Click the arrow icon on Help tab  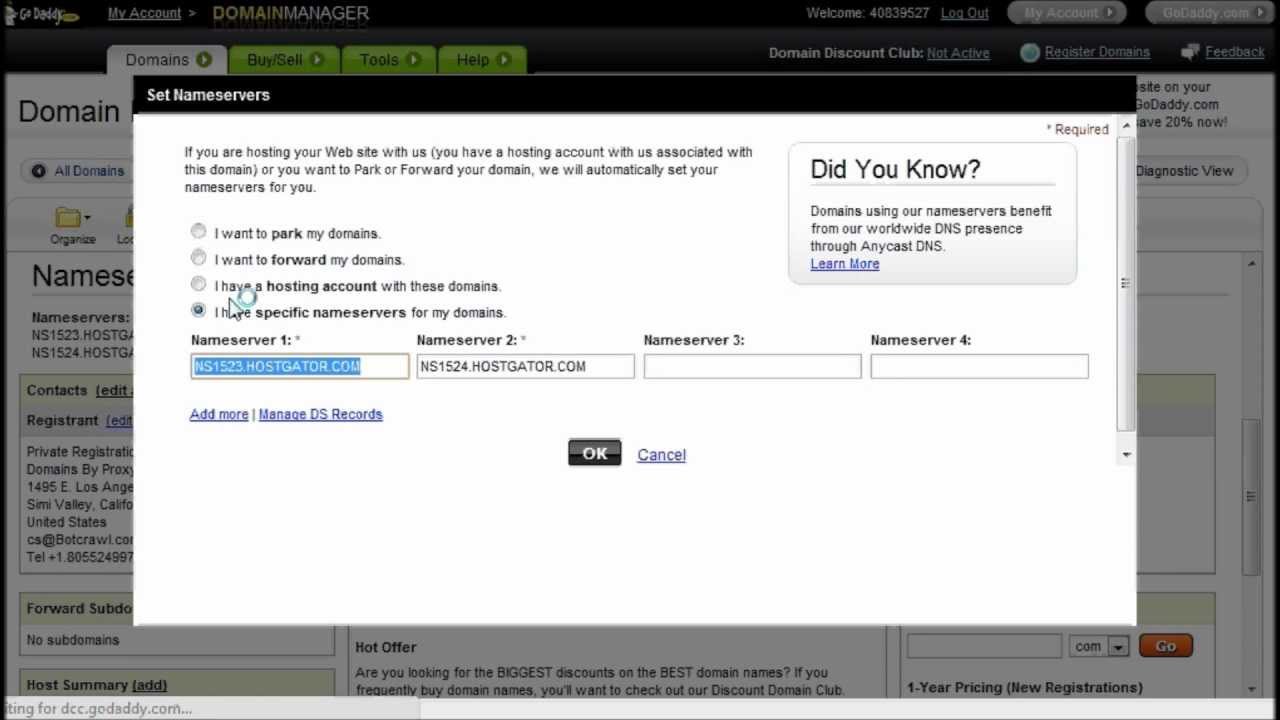(x=503, y=60)
